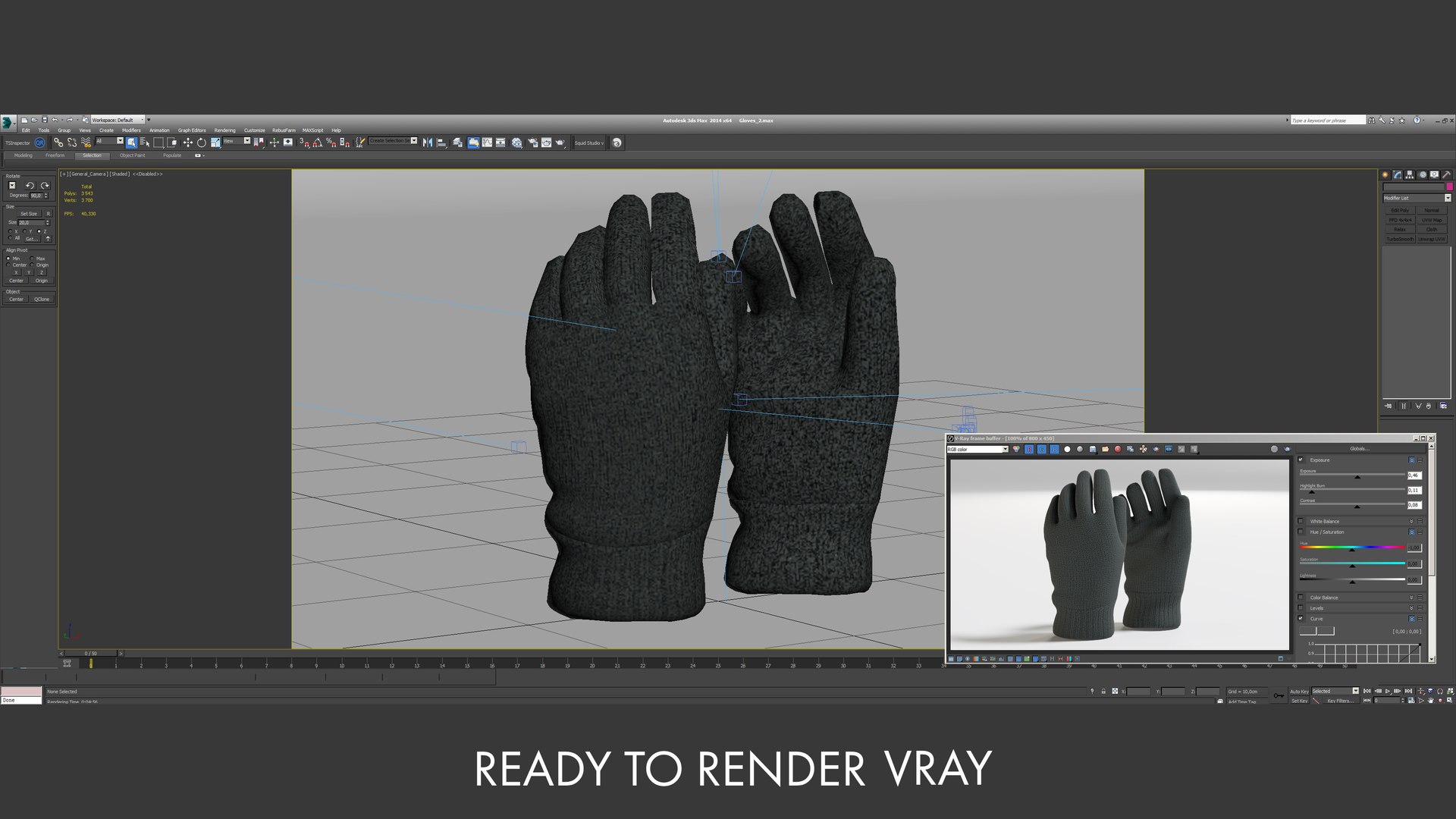Uncheck the Curve checkbox
Viewport: 1456px width, 819px height.
[x=1301, y=618]
